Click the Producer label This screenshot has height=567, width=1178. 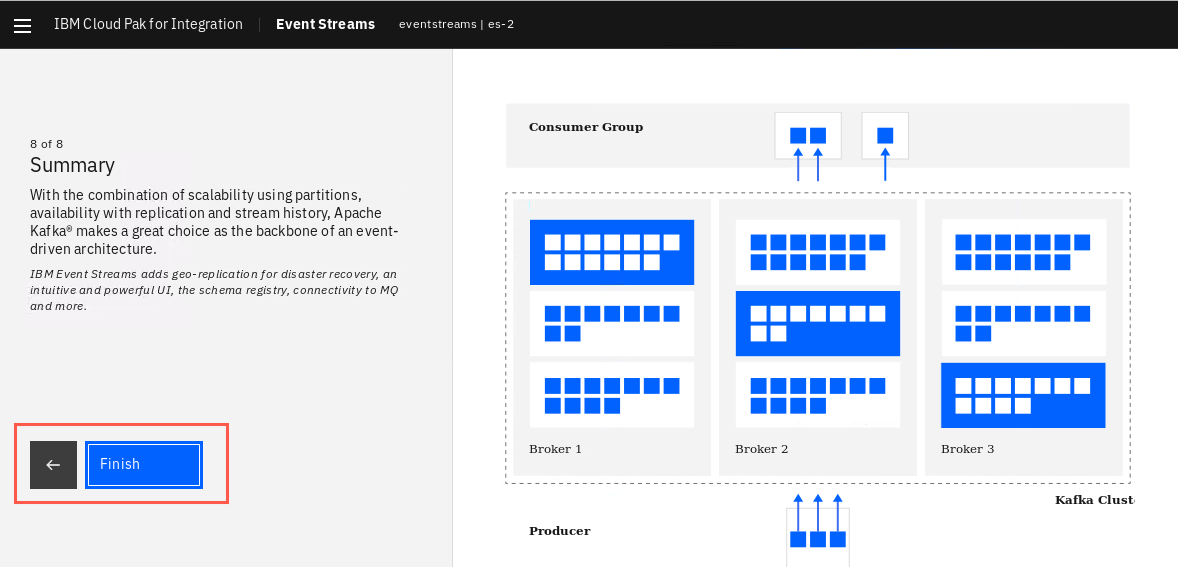(560, 531)
